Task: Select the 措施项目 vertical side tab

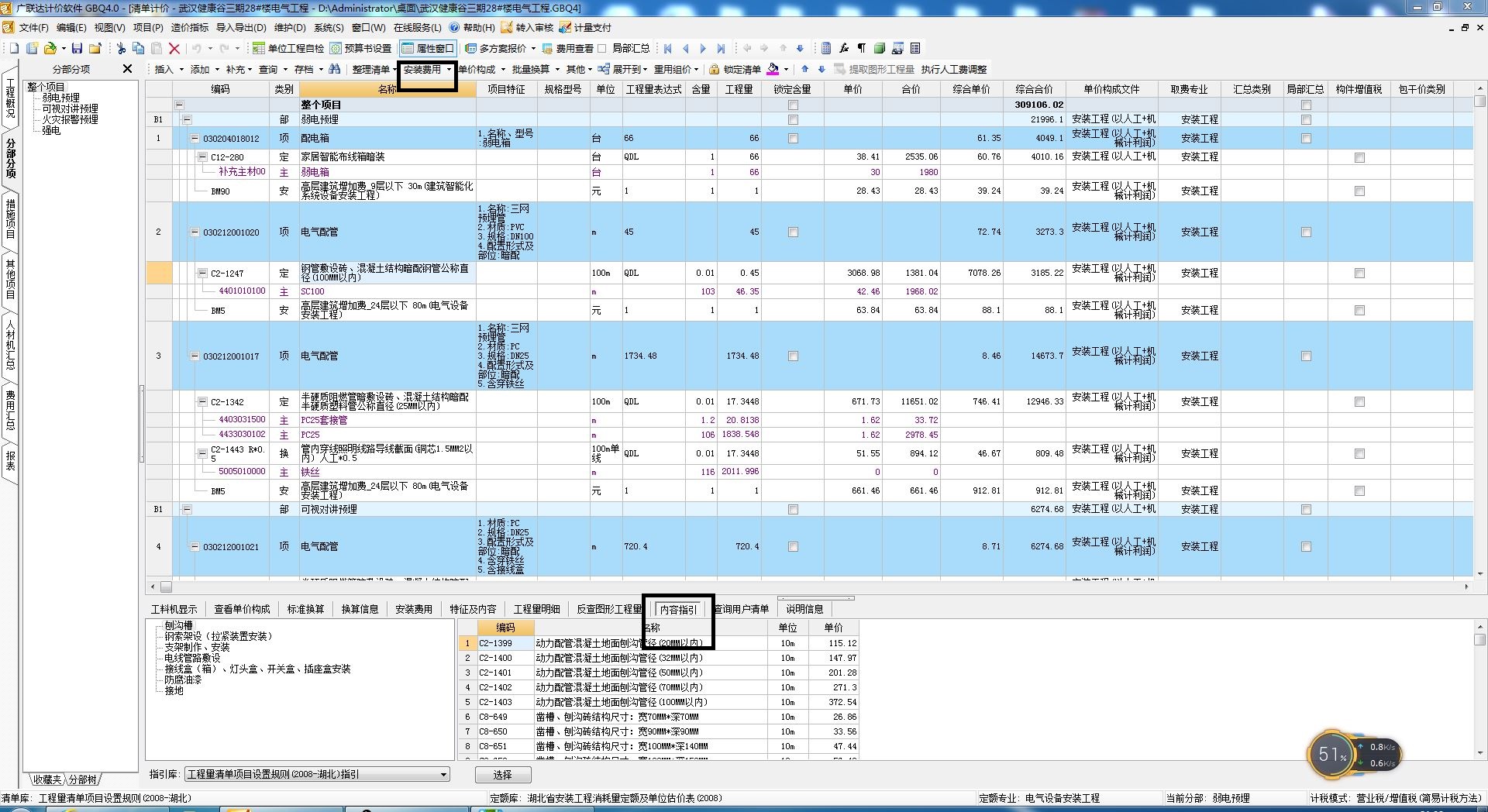Action: 11,218
